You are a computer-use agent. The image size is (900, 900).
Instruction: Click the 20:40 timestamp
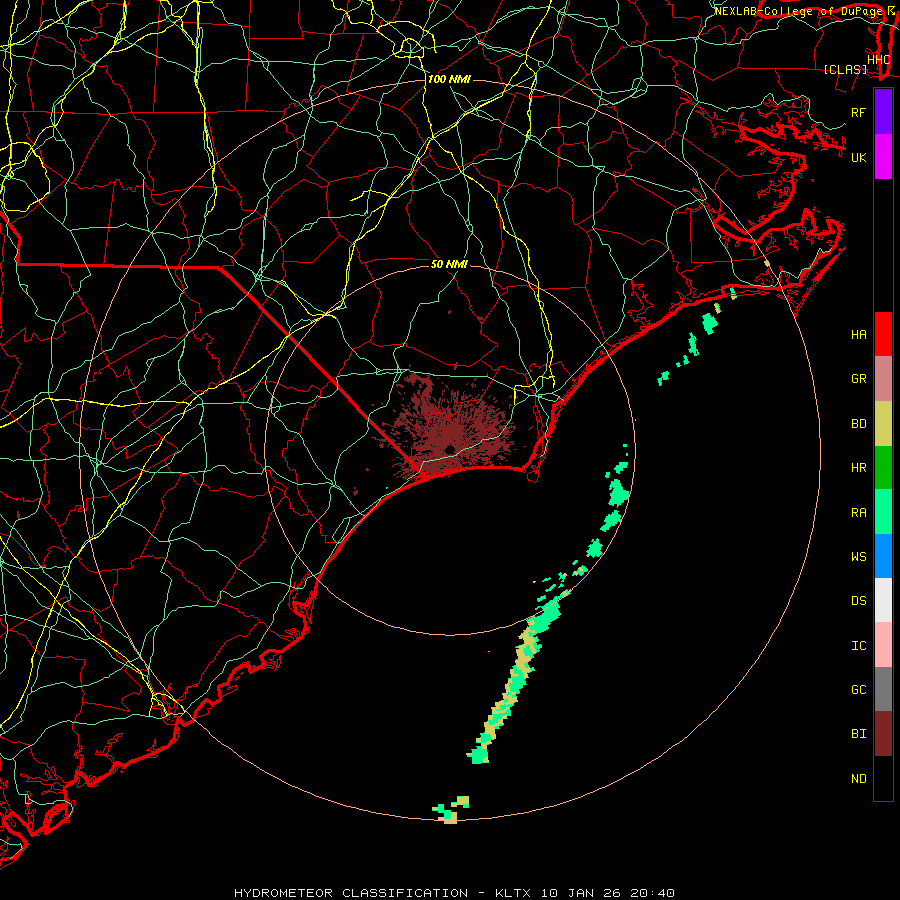(651, 893)
